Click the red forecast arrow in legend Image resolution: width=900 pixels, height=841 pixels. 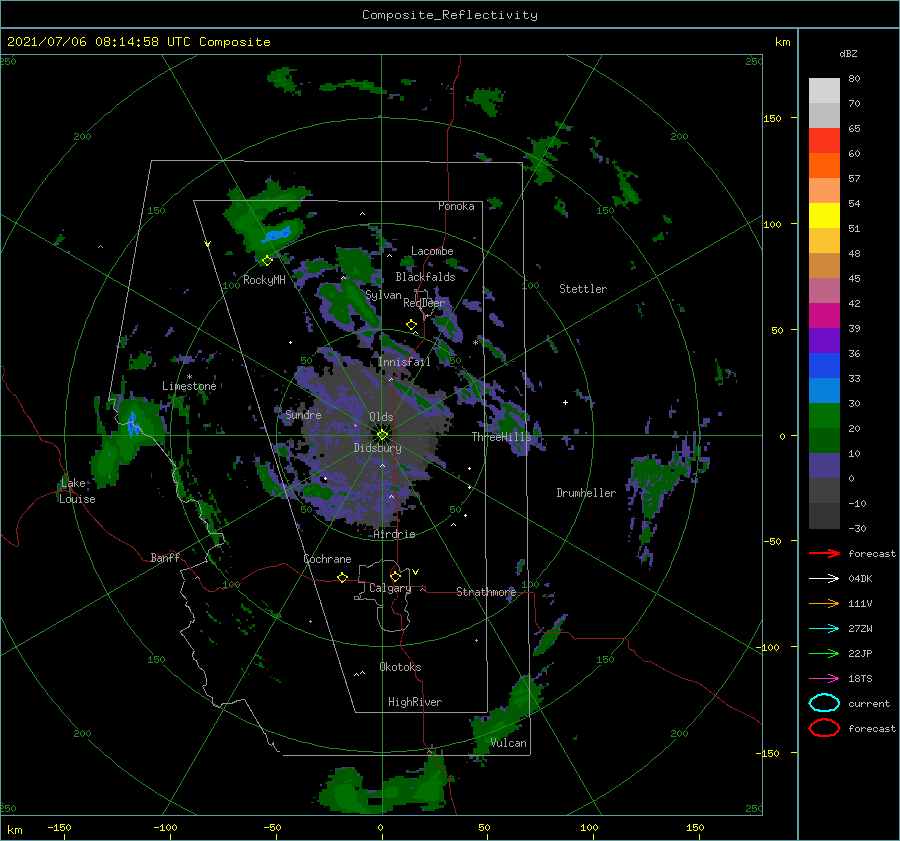[824, 553]
